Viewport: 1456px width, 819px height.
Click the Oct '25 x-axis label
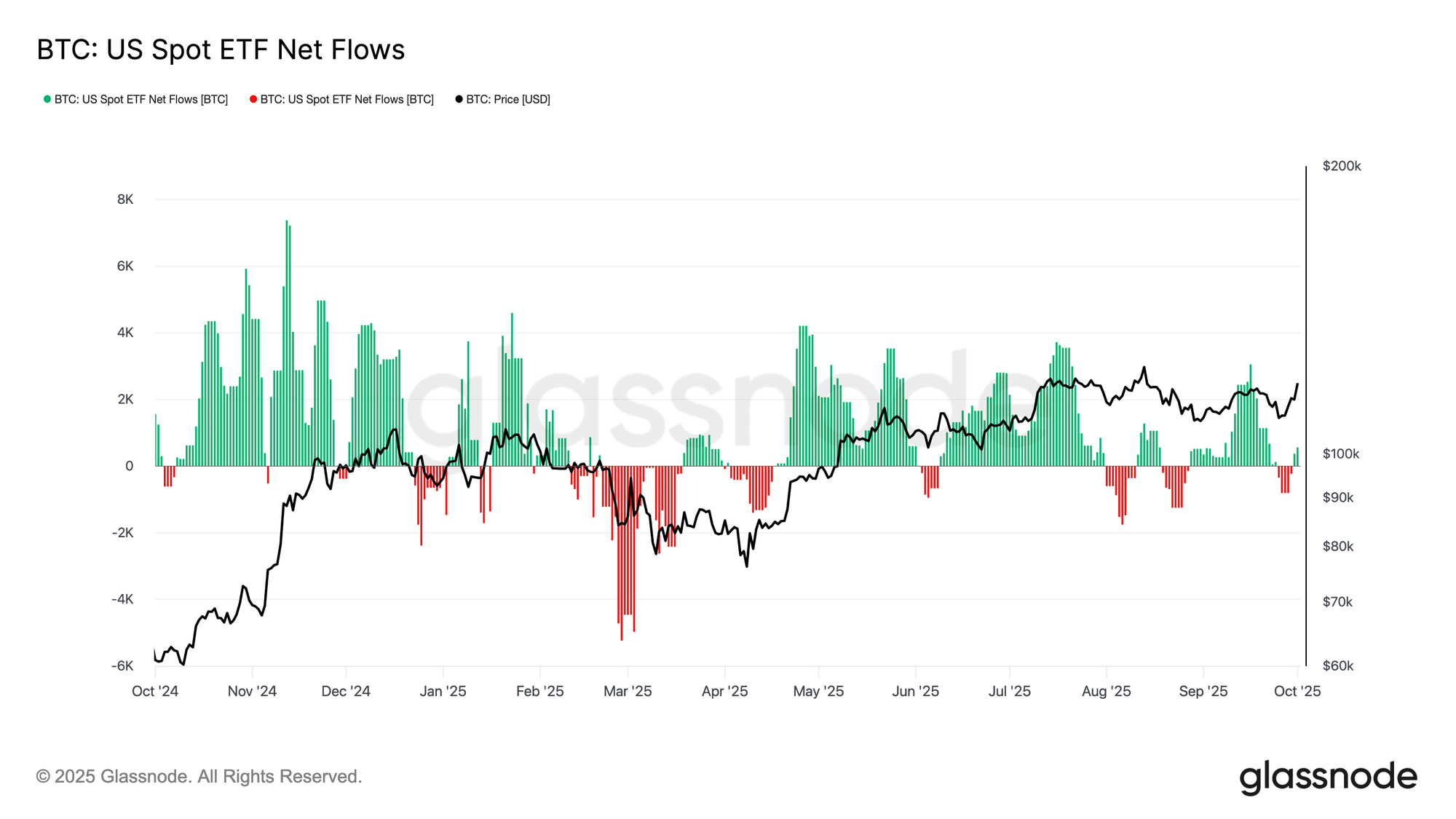(x=1297, y=691)
